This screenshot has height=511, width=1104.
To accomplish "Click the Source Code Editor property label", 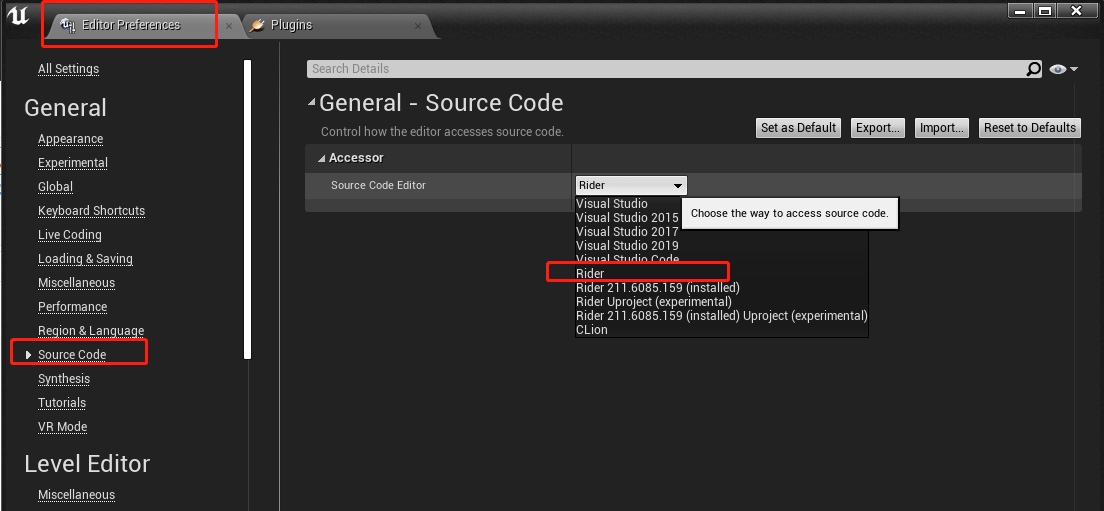I will point(378,185).
